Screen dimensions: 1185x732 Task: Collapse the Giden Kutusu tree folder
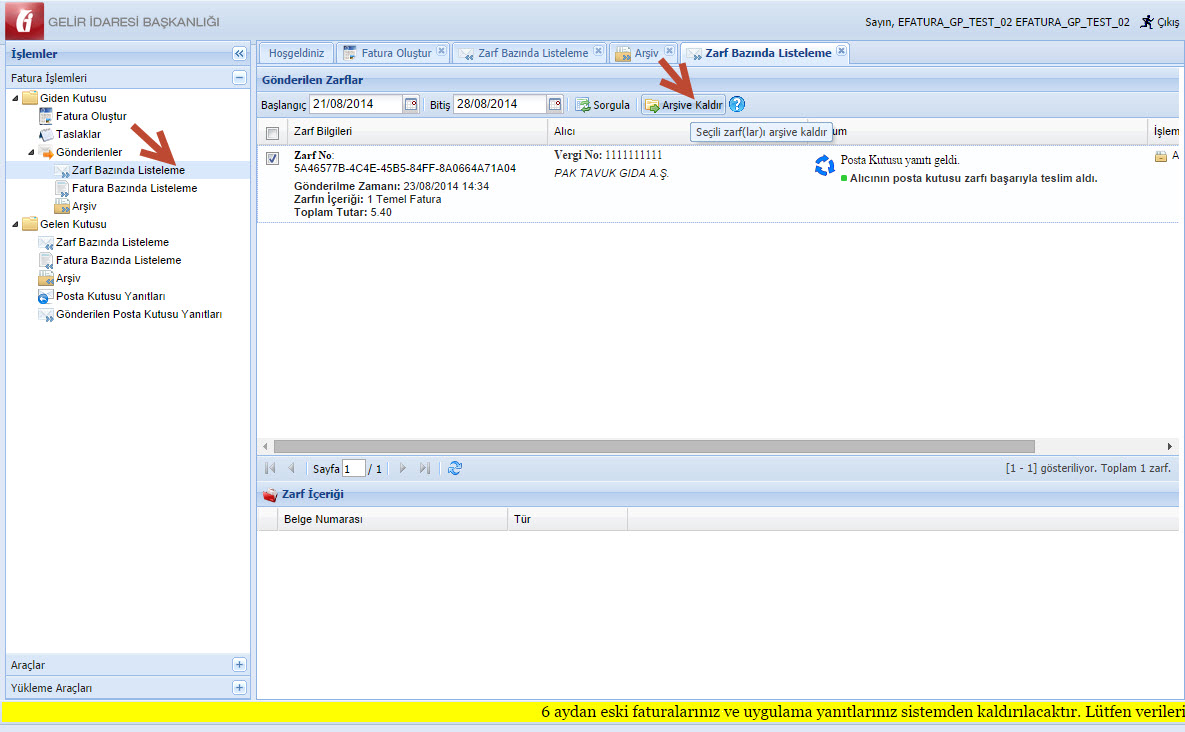16,98
